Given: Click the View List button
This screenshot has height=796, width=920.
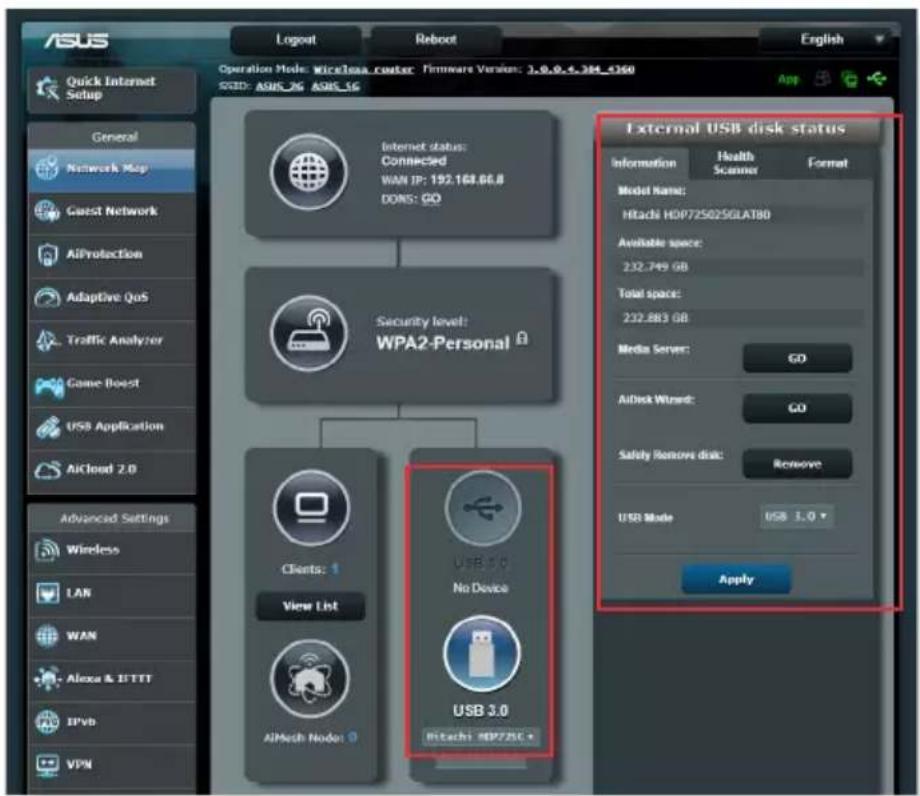Looking at the screenshot, I should coord(310,607).
